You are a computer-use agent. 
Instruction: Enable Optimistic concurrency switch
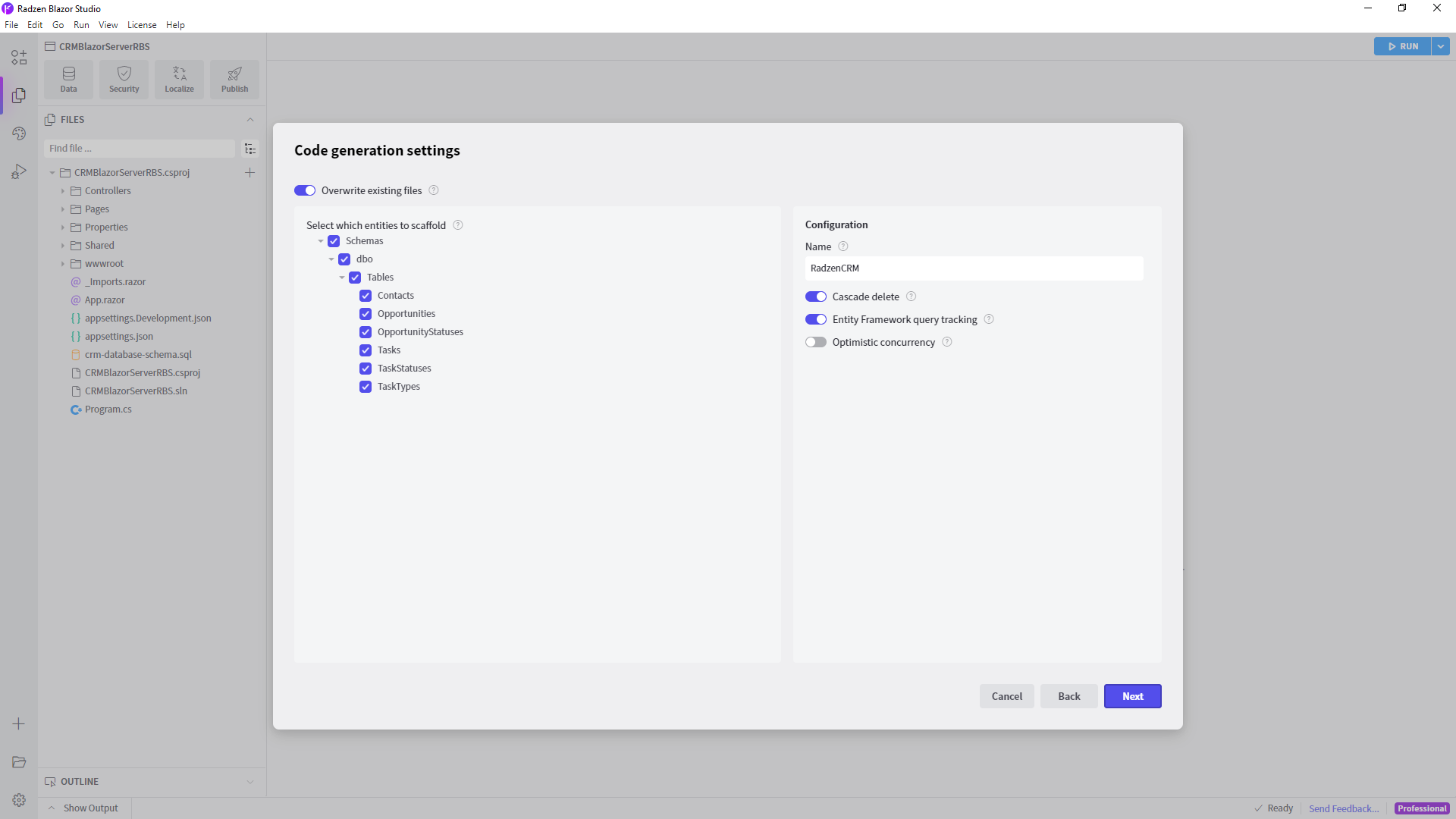click(816, 342)
